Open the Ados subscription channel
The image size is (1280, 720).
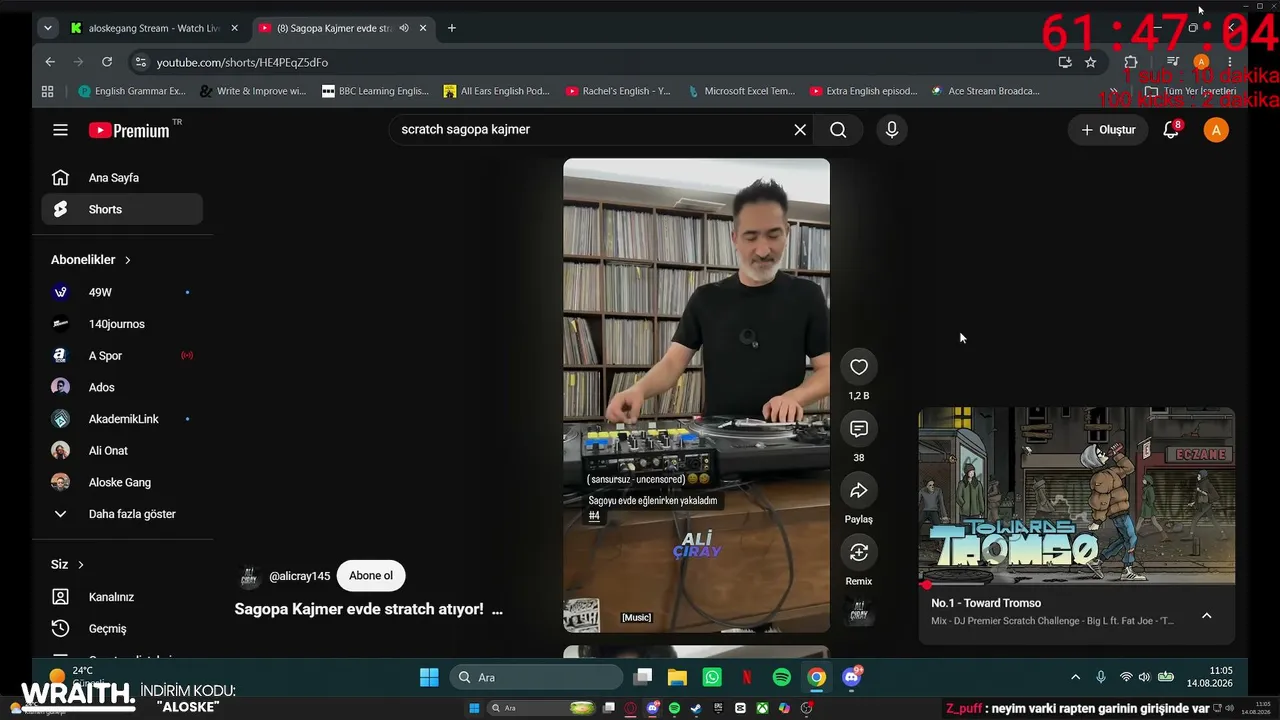pyautogui.click(x=122, y=387)
